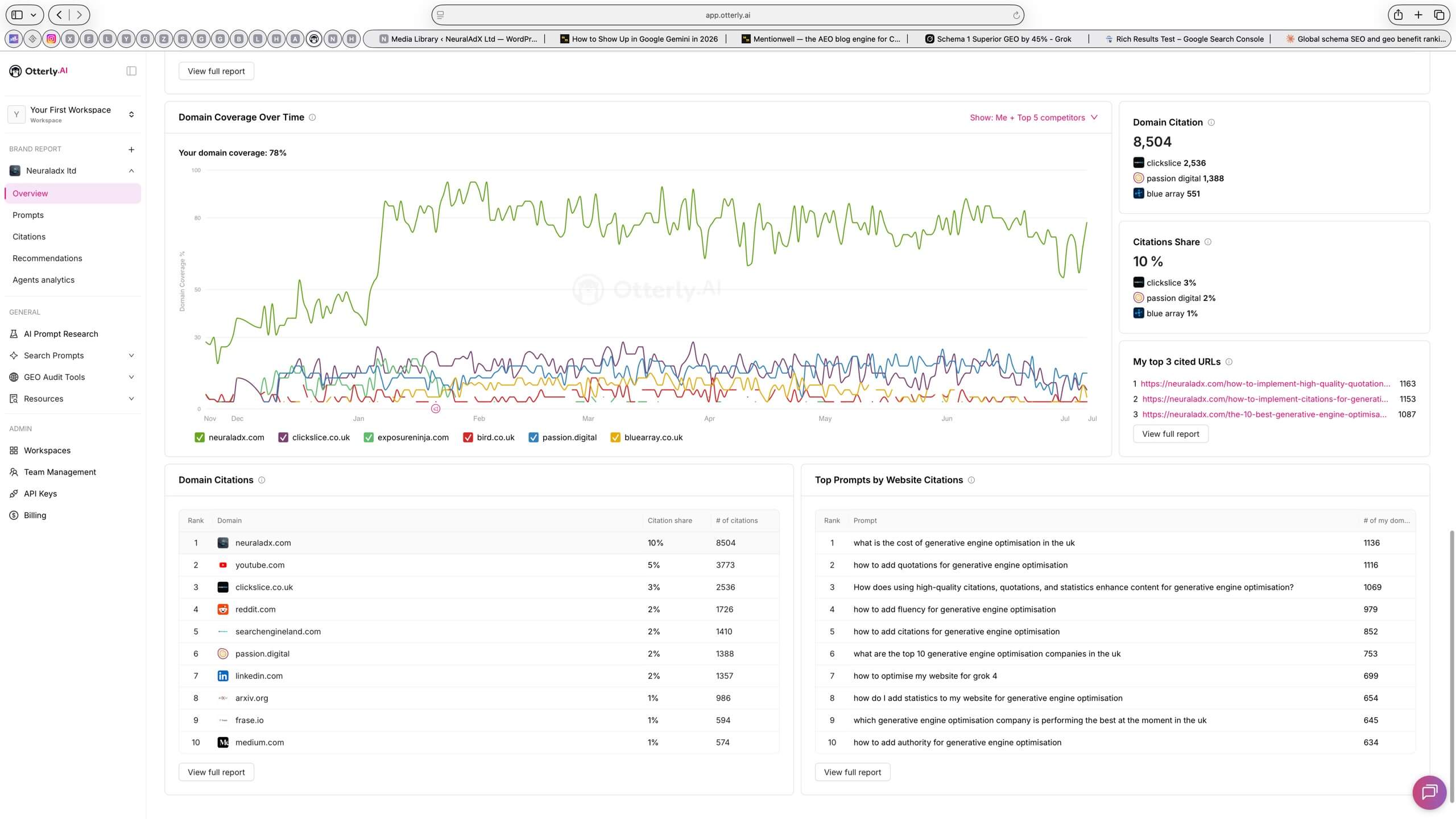Open the pinned Otterly otter-icon tab
Viewport: 1456px width, 819px height.
click(314, 39)
